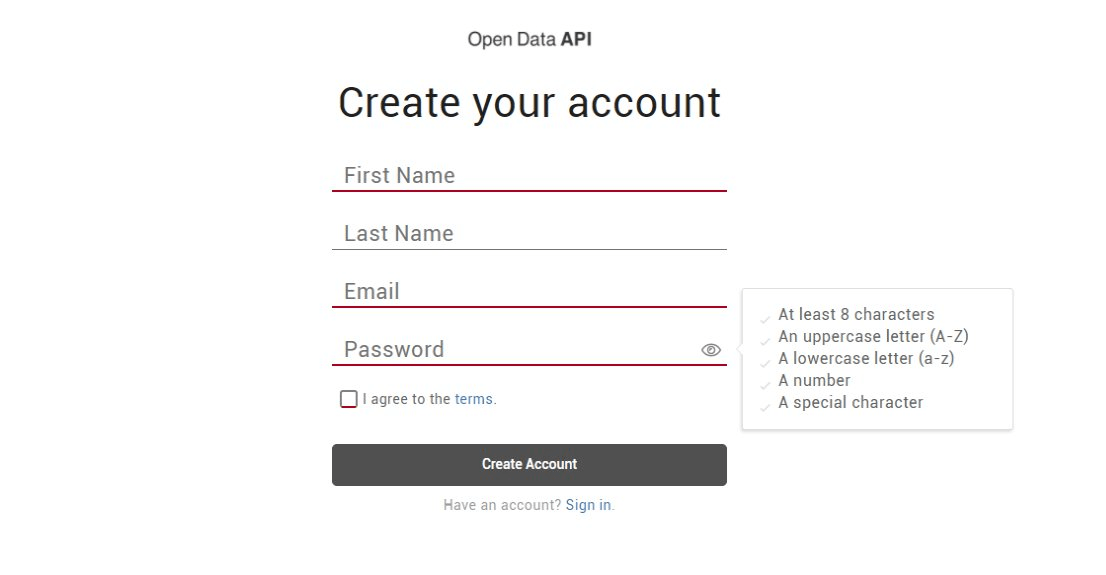
Task: Click the I agree to the label text
Action: (406, 399)
